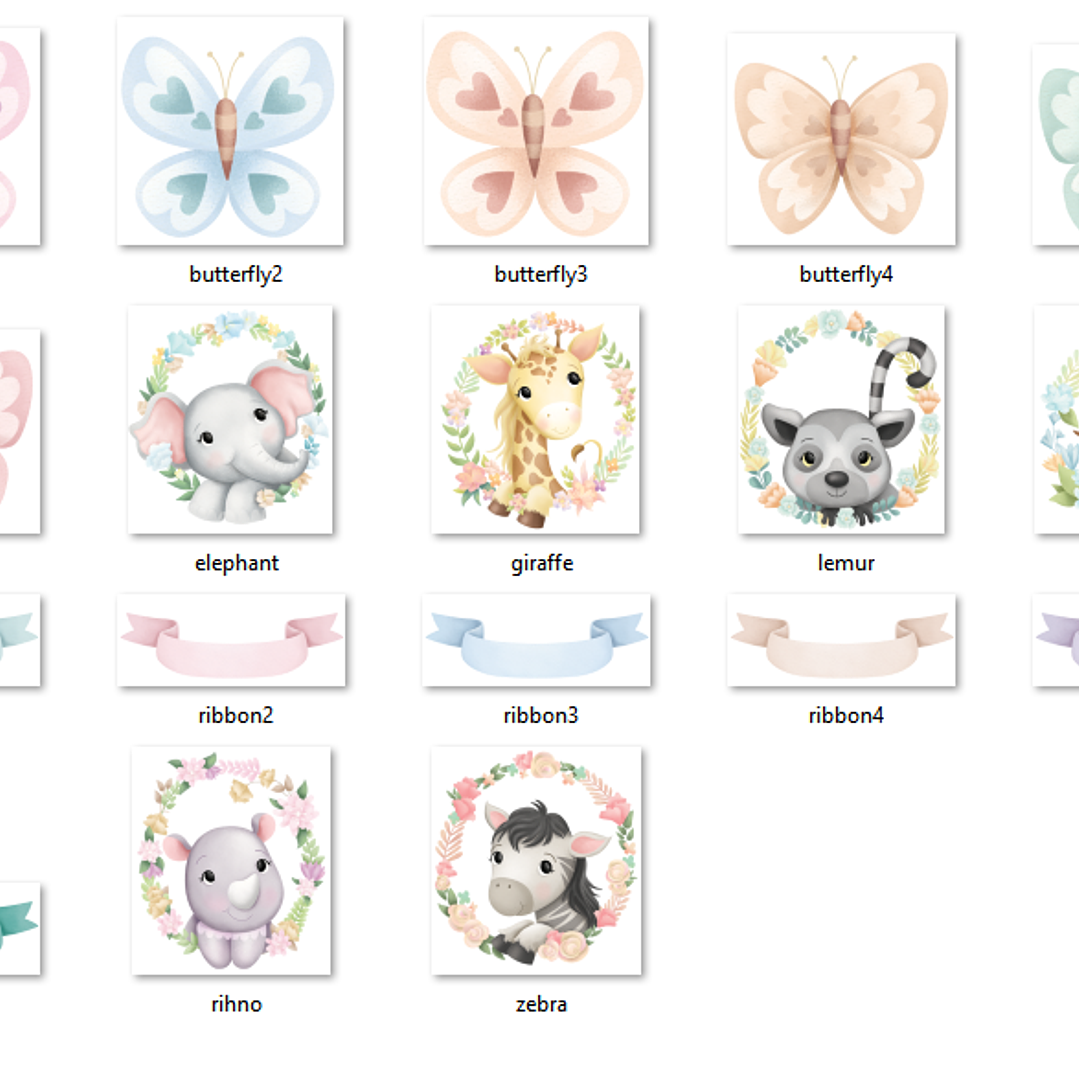The height and width of the screenshot is (1079, 1079).
Task: Select the partially visible purple ribbon thumbnail
Action: pos(1056,640)
